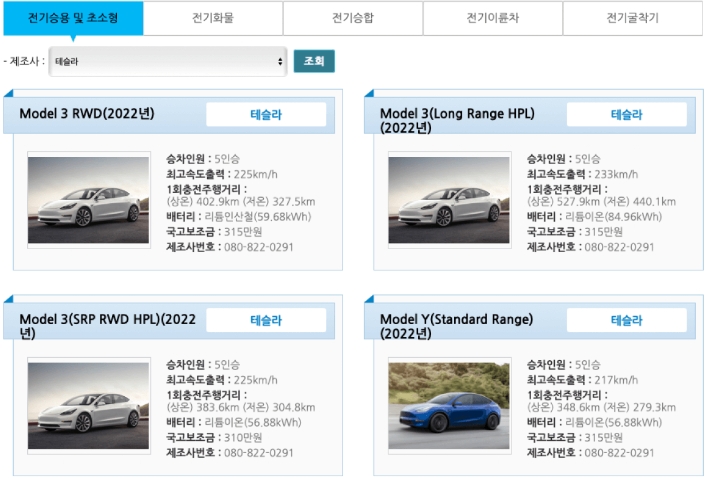Open the Model 3 SRP RWD HPL car image
This screenshot has height=478, width=707.
point(89,405)
